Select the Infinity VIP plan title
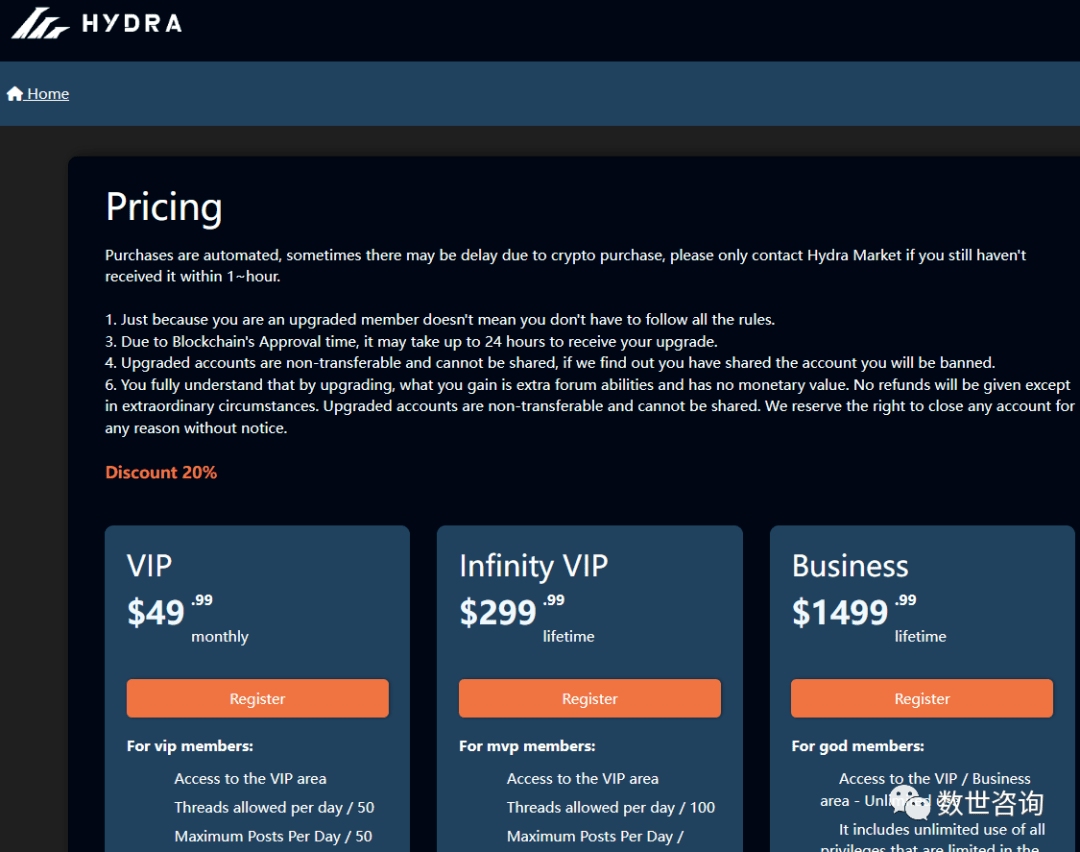The image size is (1080, 852). [534, 566]
